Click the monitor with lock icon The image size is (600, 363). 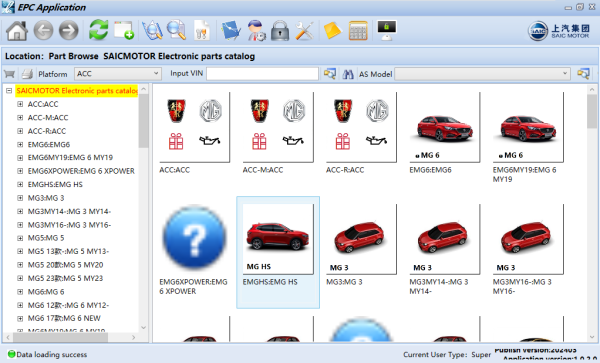[387, 30]
